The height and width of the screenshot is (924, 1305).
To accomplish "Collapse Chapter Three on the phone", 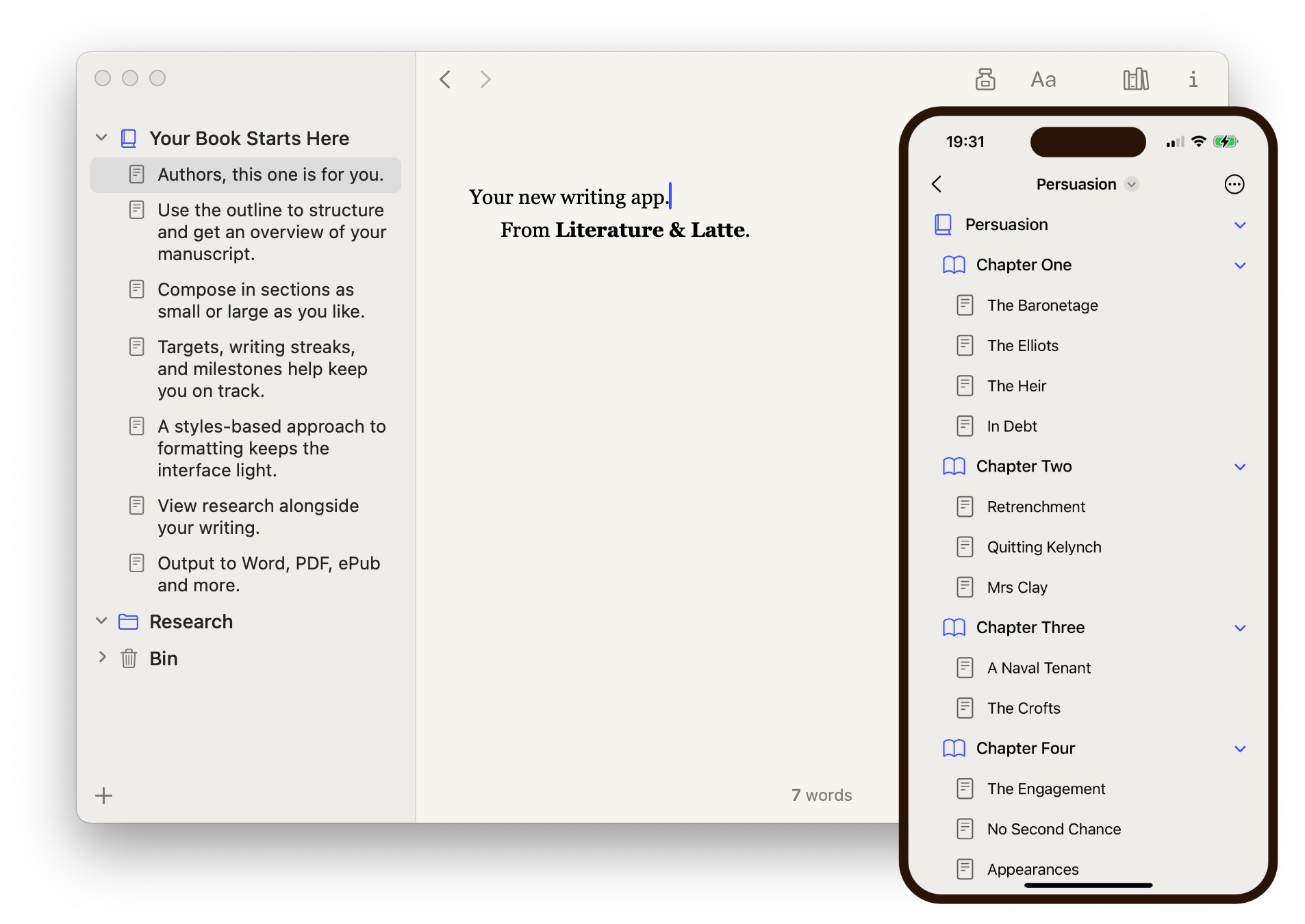I will (1240, 628).
